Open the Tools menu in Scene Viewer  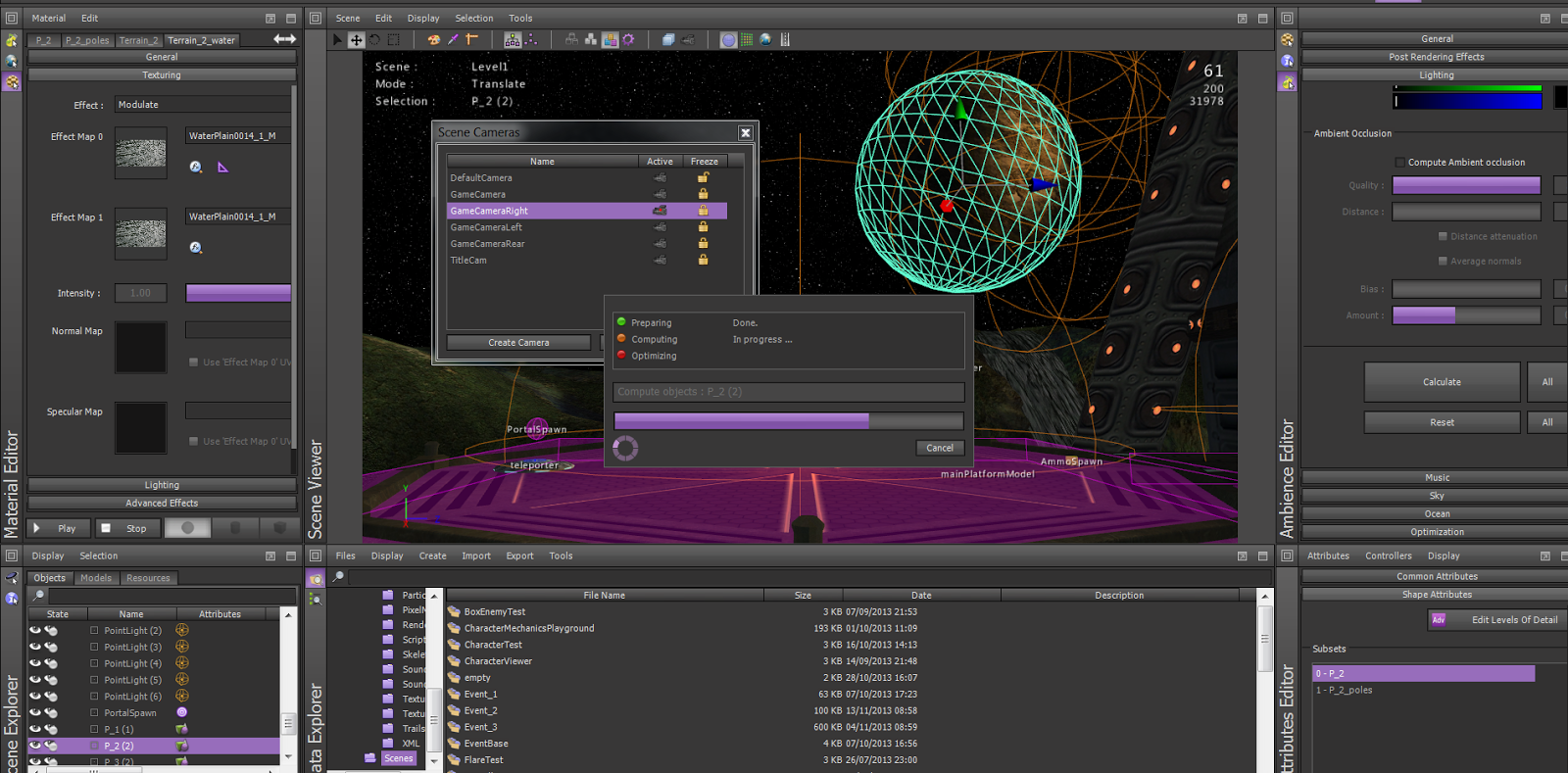click(519, 19)
